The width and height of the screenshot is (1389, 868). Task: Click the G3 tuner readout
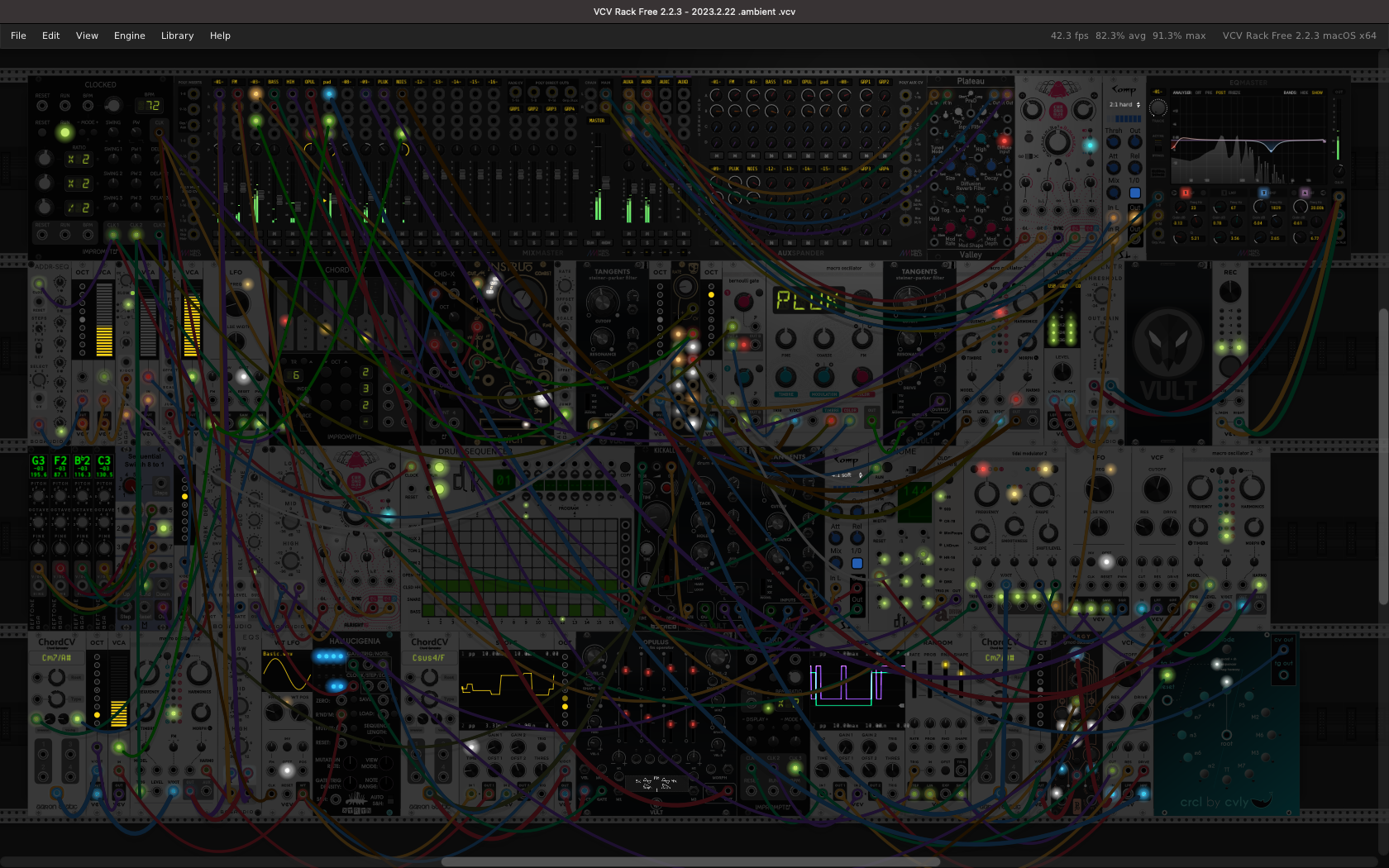click(x=38, y=465)
